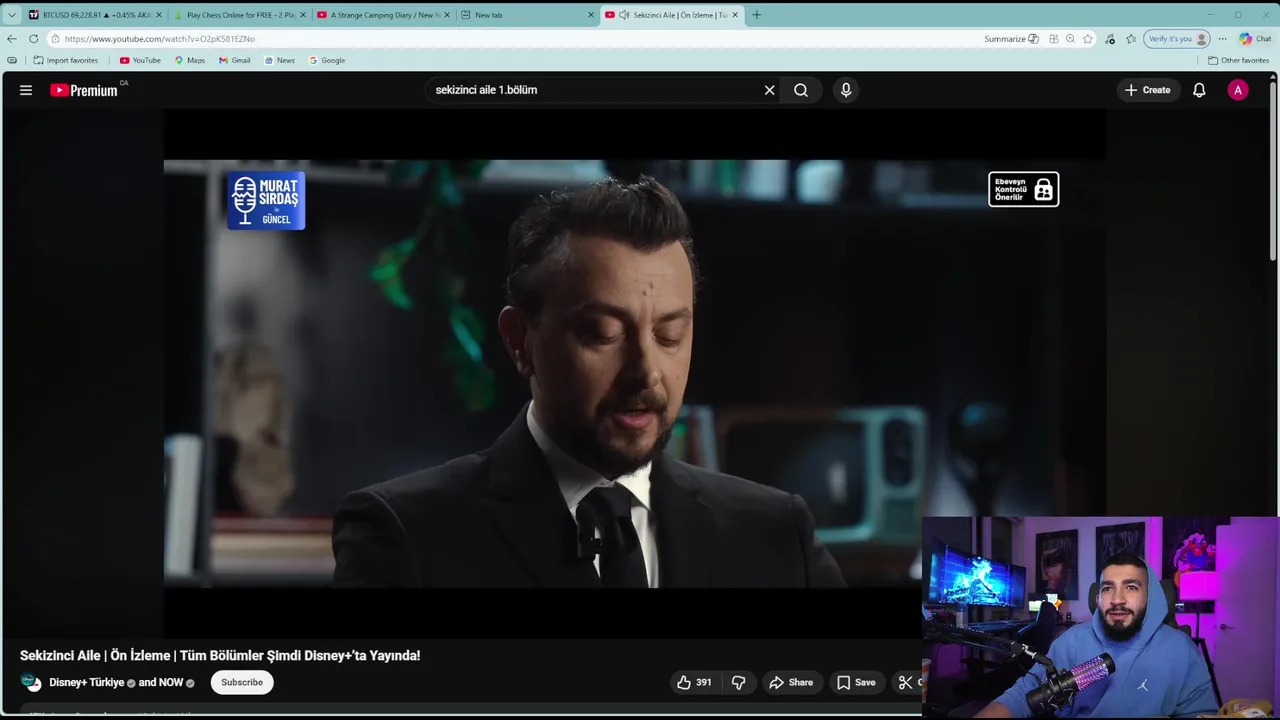The width and height of the screenshot is (1280, 720).
Task: Open the favorites hub icon
Action: pyautogui.click(x=1131, y=39)
